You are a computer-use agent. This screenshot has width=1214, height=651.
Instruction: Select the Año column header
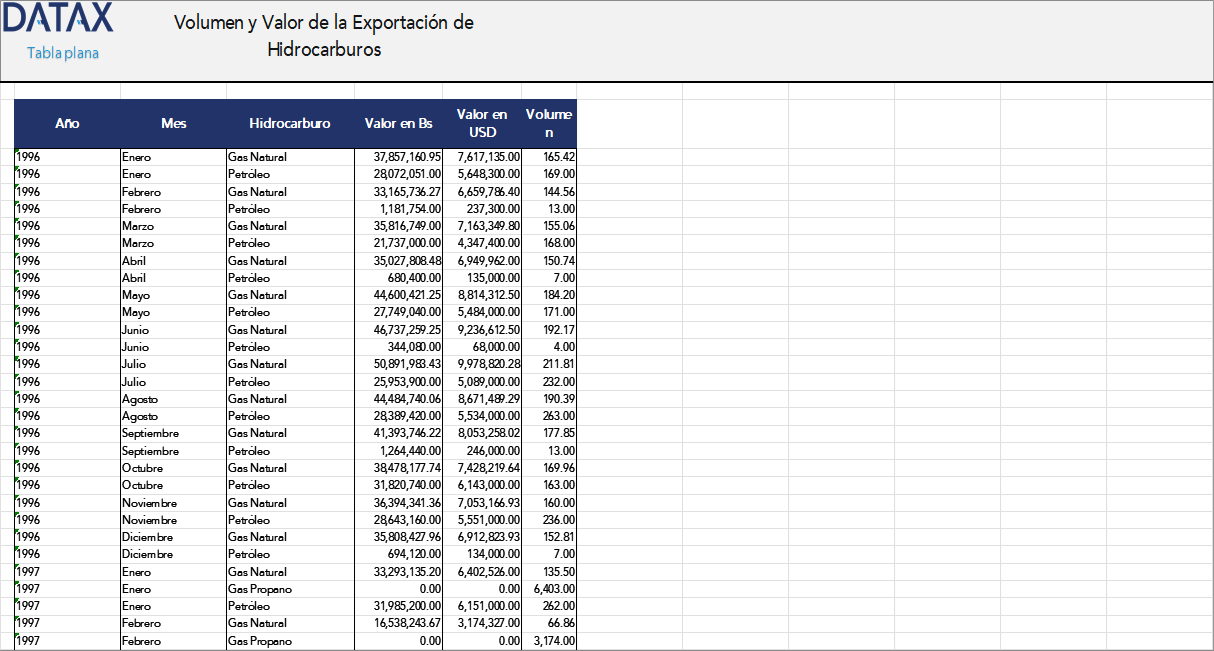(66, 124)
